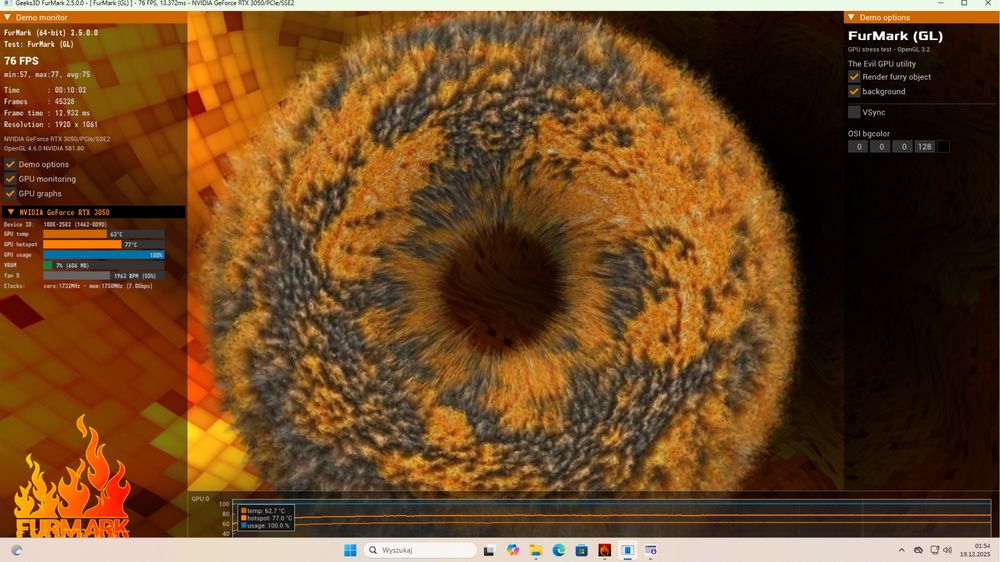This screenshot has height=562, width=1000.
Task: Uncheck Render furry object
Action: 854,77
